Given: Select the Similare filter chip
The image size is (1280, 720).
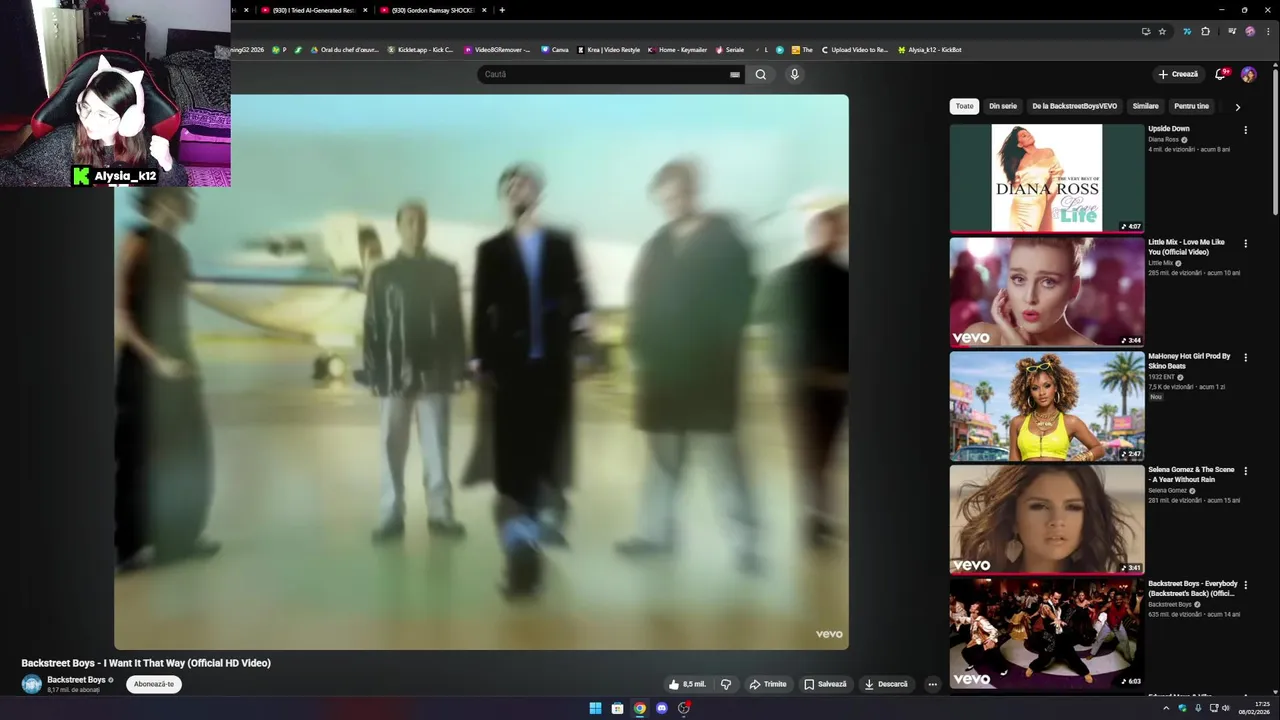Looking at the screenshot, I should pyautogui.click(x=1146, y=106).
